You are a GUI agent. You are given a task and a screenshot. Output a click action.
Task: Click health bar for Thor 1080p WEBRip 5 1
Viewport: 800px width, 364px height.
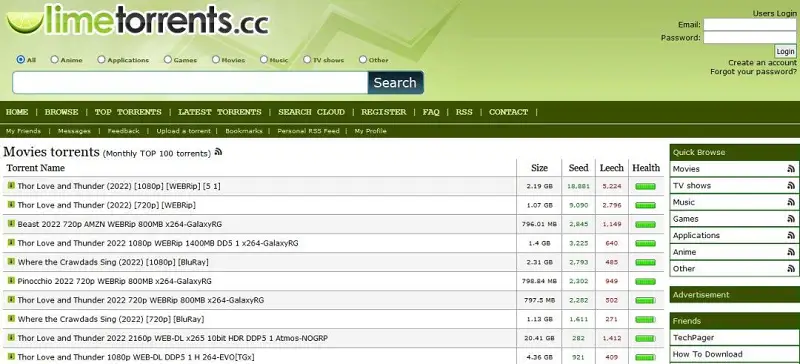645,186
